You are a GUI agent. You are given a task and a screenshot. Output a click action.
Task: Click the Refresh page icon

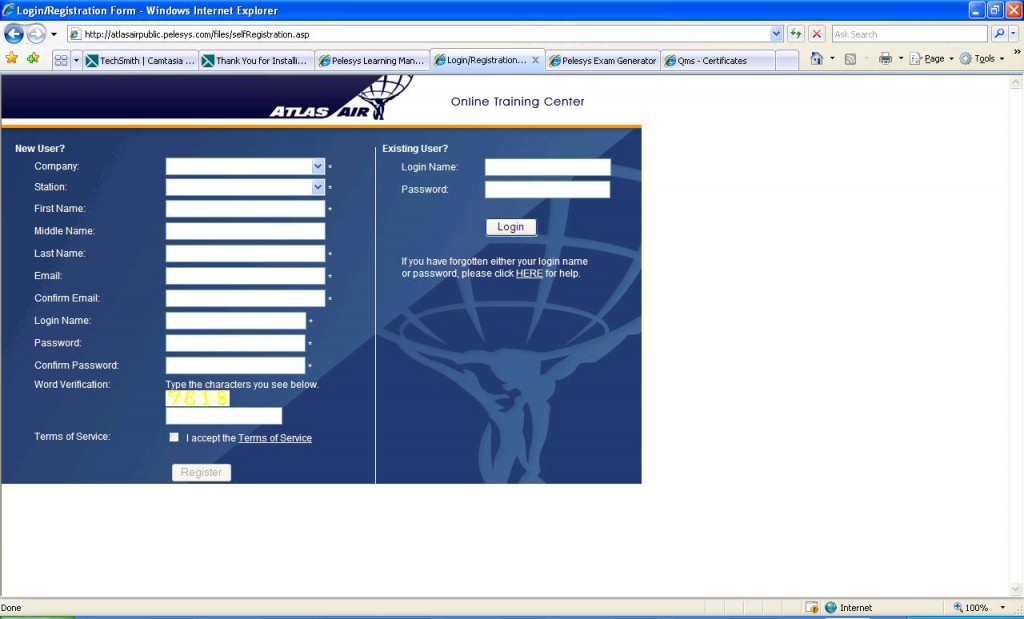[x=796, y=34]
